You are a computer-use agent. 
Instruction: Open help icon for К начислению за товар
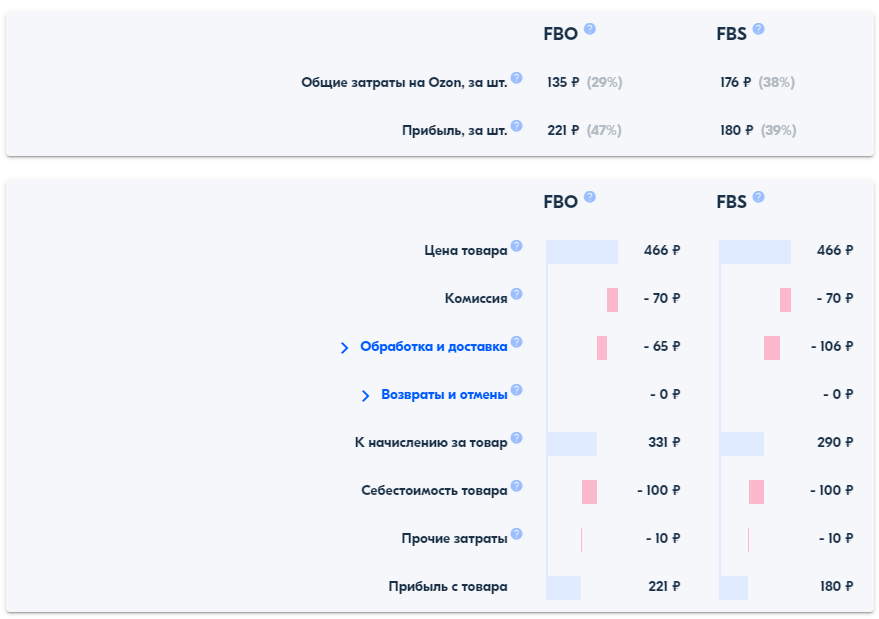pos(517,438)
